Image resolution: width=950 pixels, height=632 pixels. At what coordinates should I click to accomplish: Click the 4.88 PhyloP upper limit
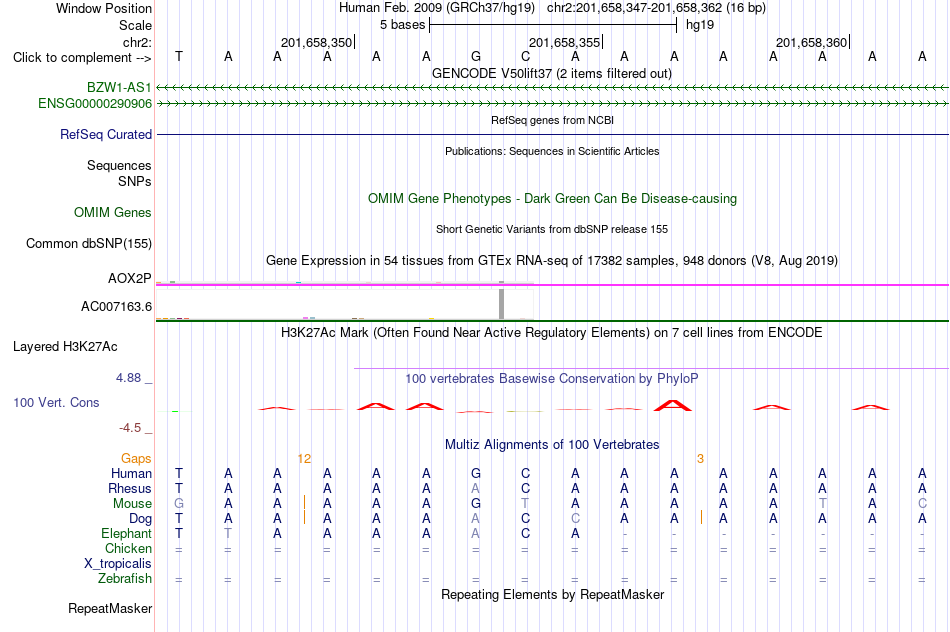pyautogui.click(x=128, y=378)
